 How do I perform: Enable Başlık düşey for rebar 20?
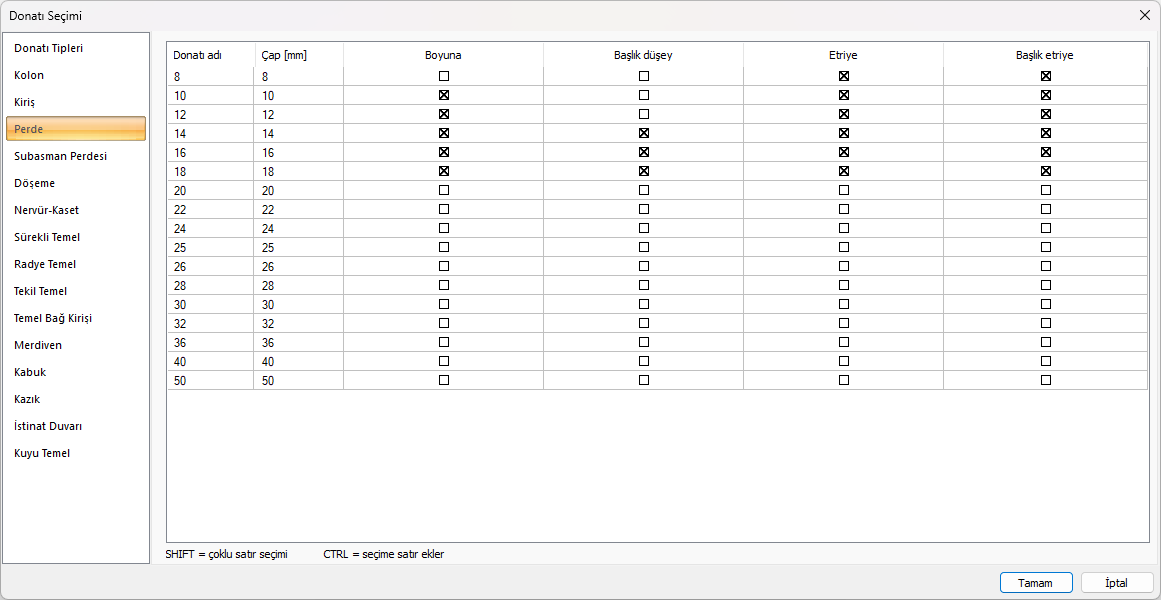(644, 190)
